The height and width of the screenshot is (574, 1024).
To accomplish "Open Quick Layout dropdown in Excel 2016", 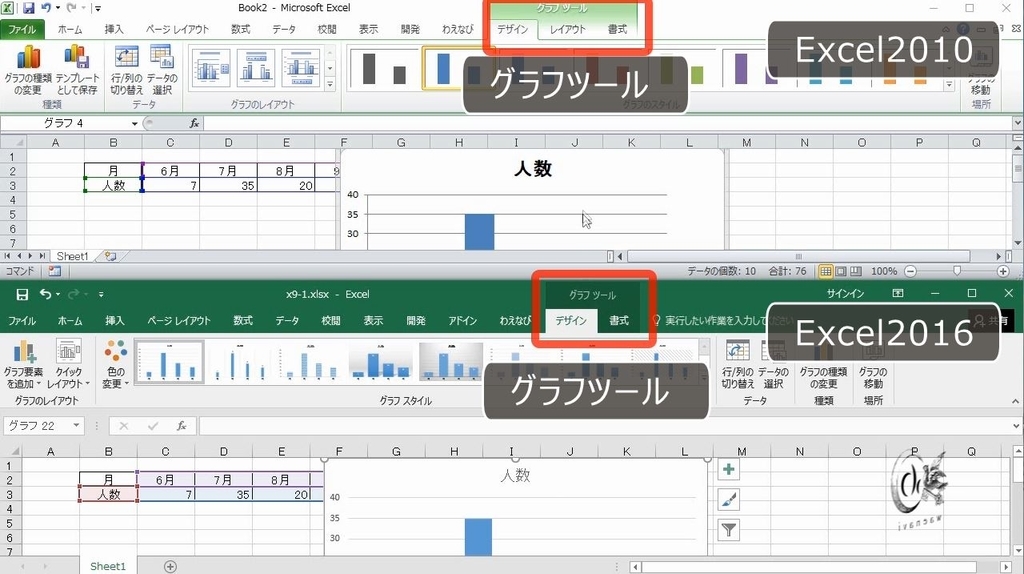I will point(69,364).
